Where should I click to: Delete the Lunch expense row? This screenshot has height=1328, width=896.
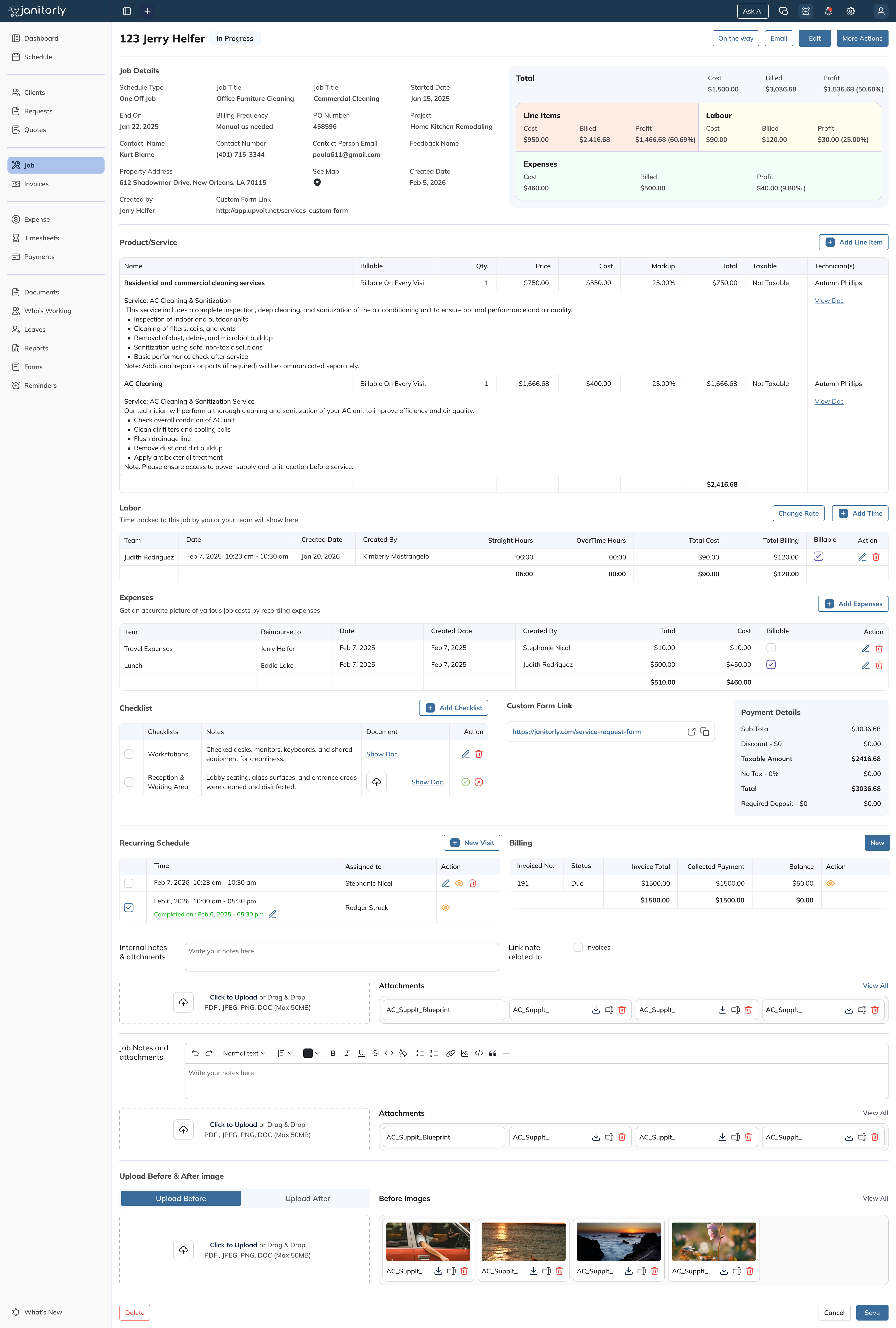(x=879, y=665)
